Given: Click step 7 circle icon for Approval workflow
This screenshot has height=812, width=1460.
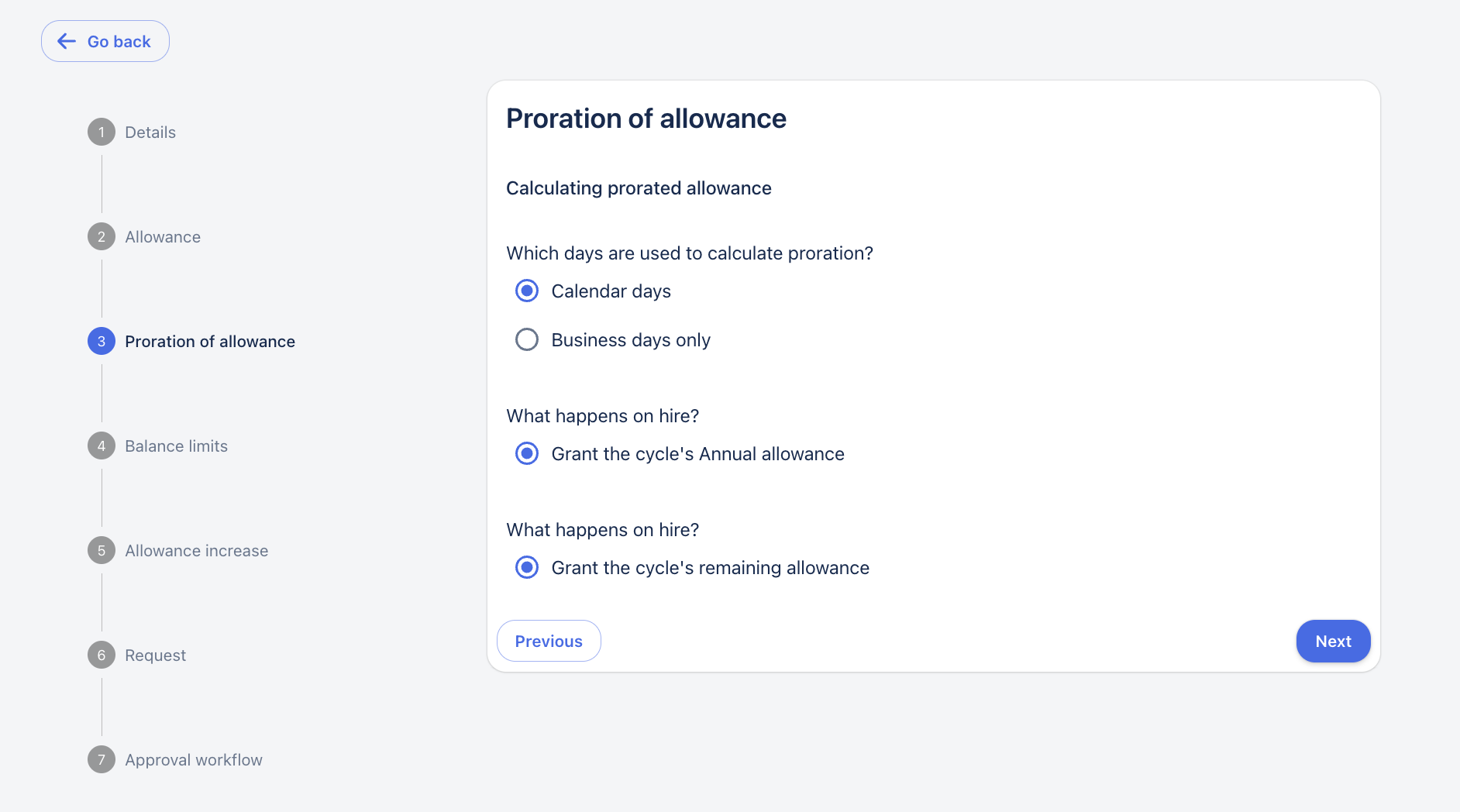Looking at the screenshot, I should point(102,760).
